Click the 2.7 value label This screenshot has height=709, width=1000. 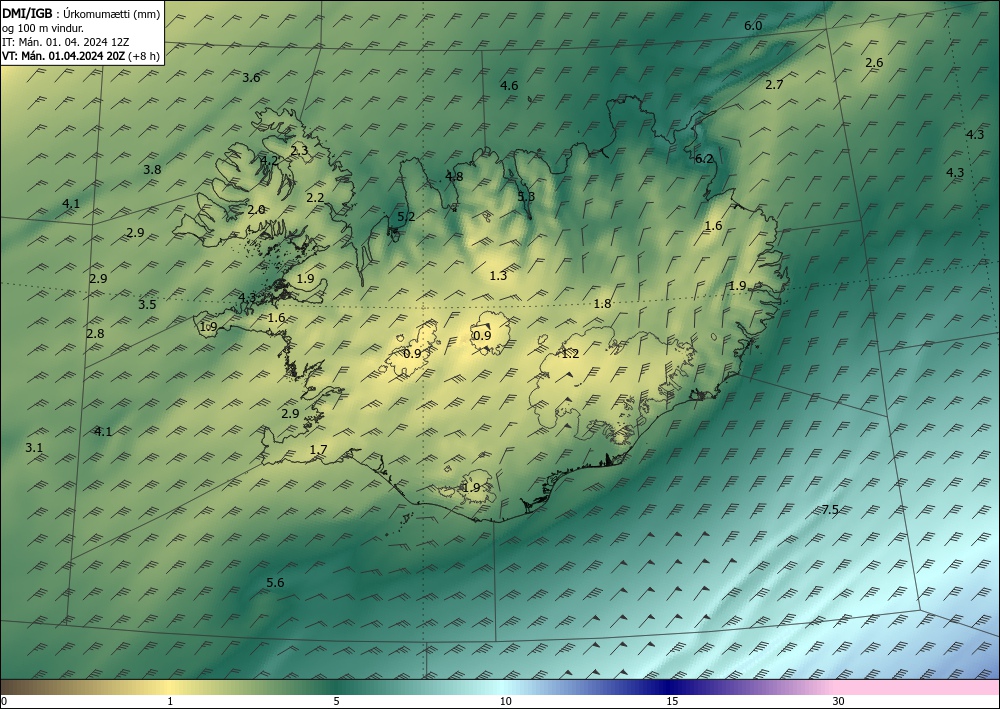[774, 85]
